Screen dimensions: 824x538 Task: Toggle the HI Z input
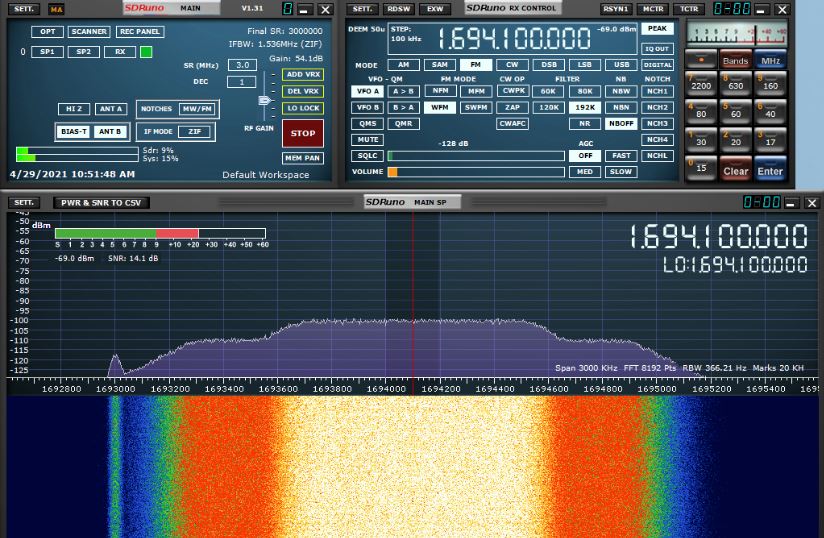point(74,109)
